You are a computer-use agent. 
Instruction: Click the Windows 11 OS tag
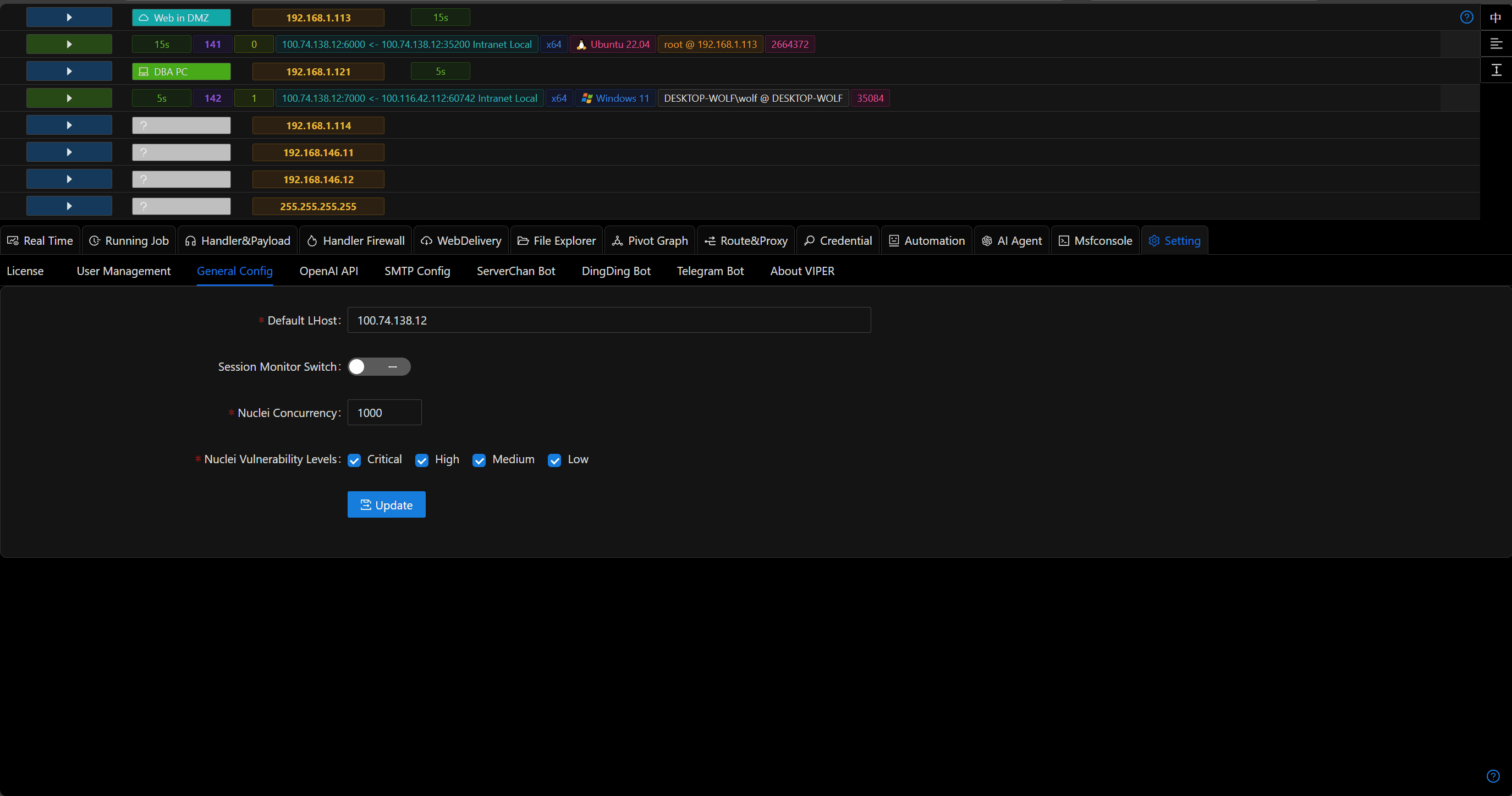[615, 98]
